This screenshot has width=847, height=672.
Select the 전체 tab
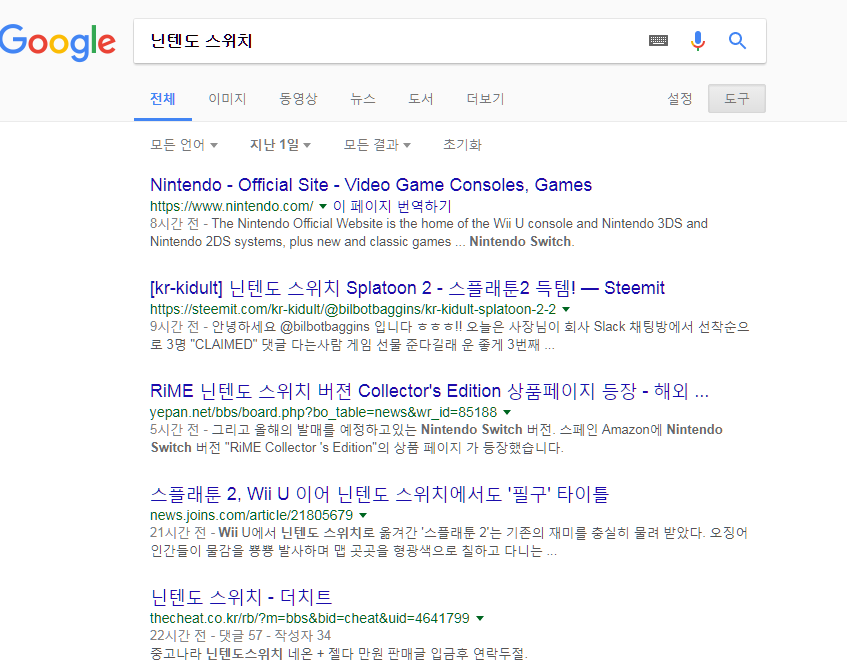coord(163,99)
